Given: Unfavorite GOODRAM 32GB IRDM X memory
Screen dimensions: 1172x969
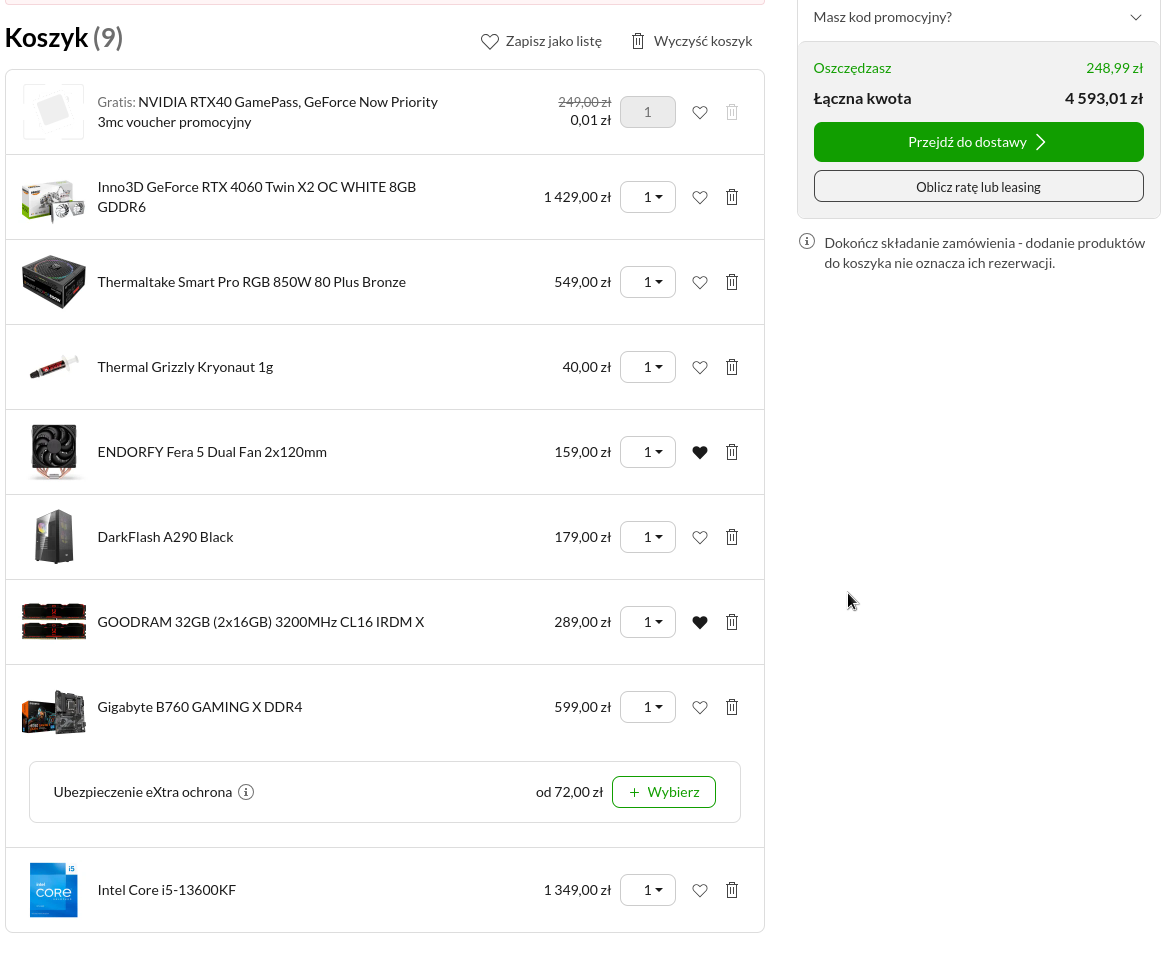Looking at the screenshot, I should (x=700, y=622).
